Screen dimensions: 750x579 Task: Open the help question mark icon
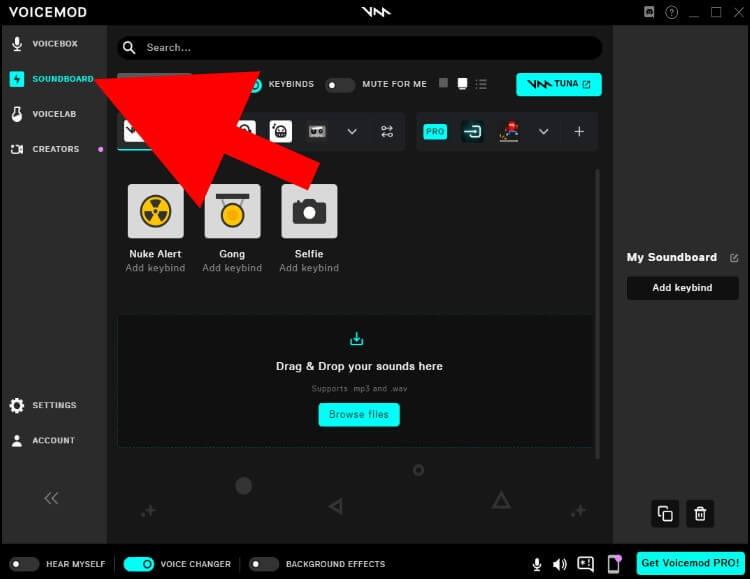(672, 12)
